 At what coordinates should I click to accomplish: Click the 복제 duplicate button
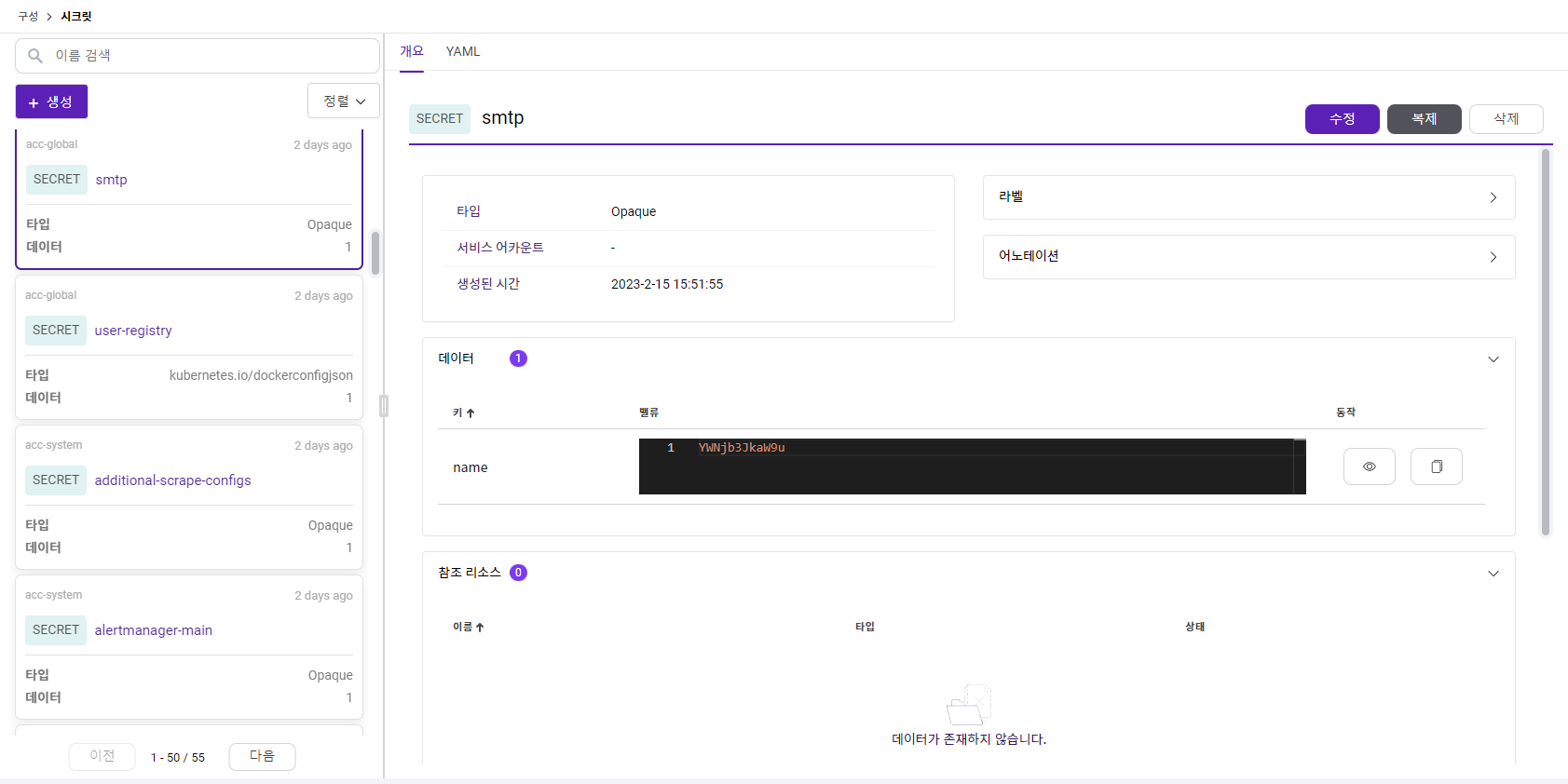tap(1424, 119)
